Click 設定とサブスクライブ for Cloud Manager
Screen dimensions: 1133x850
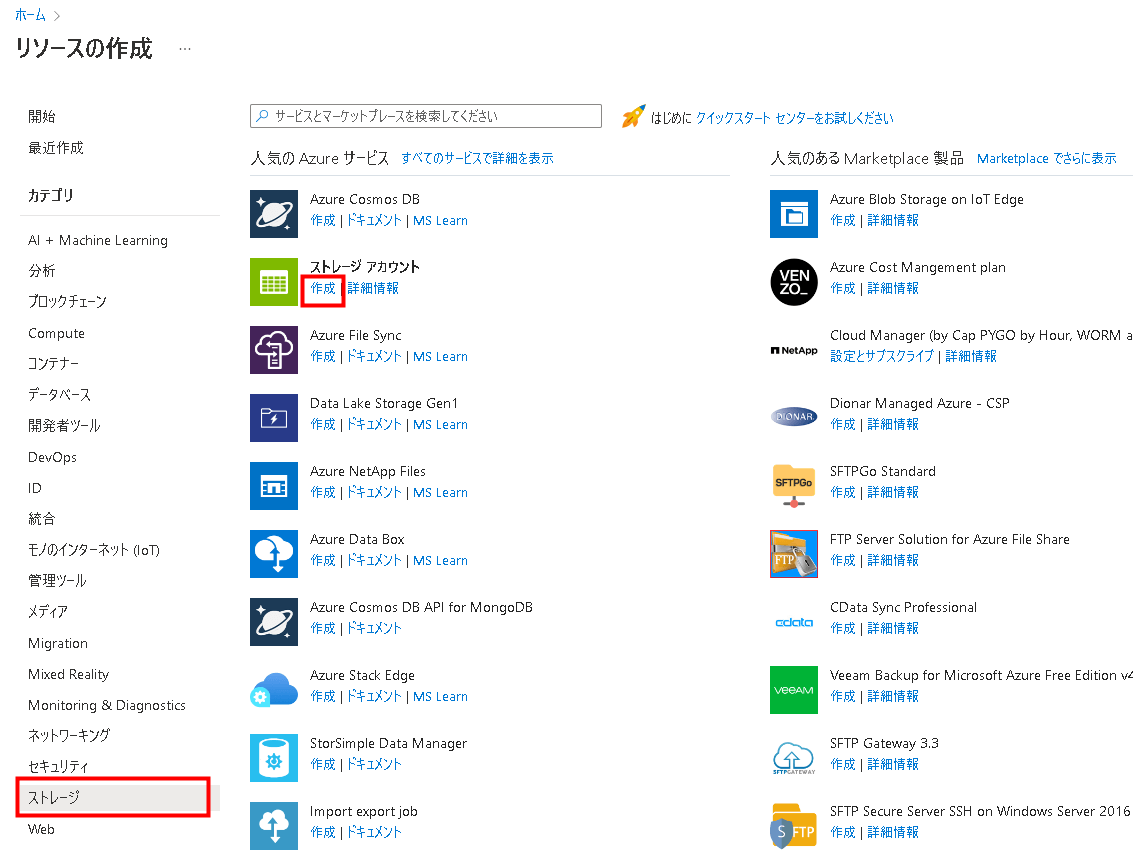click(882, 356)
